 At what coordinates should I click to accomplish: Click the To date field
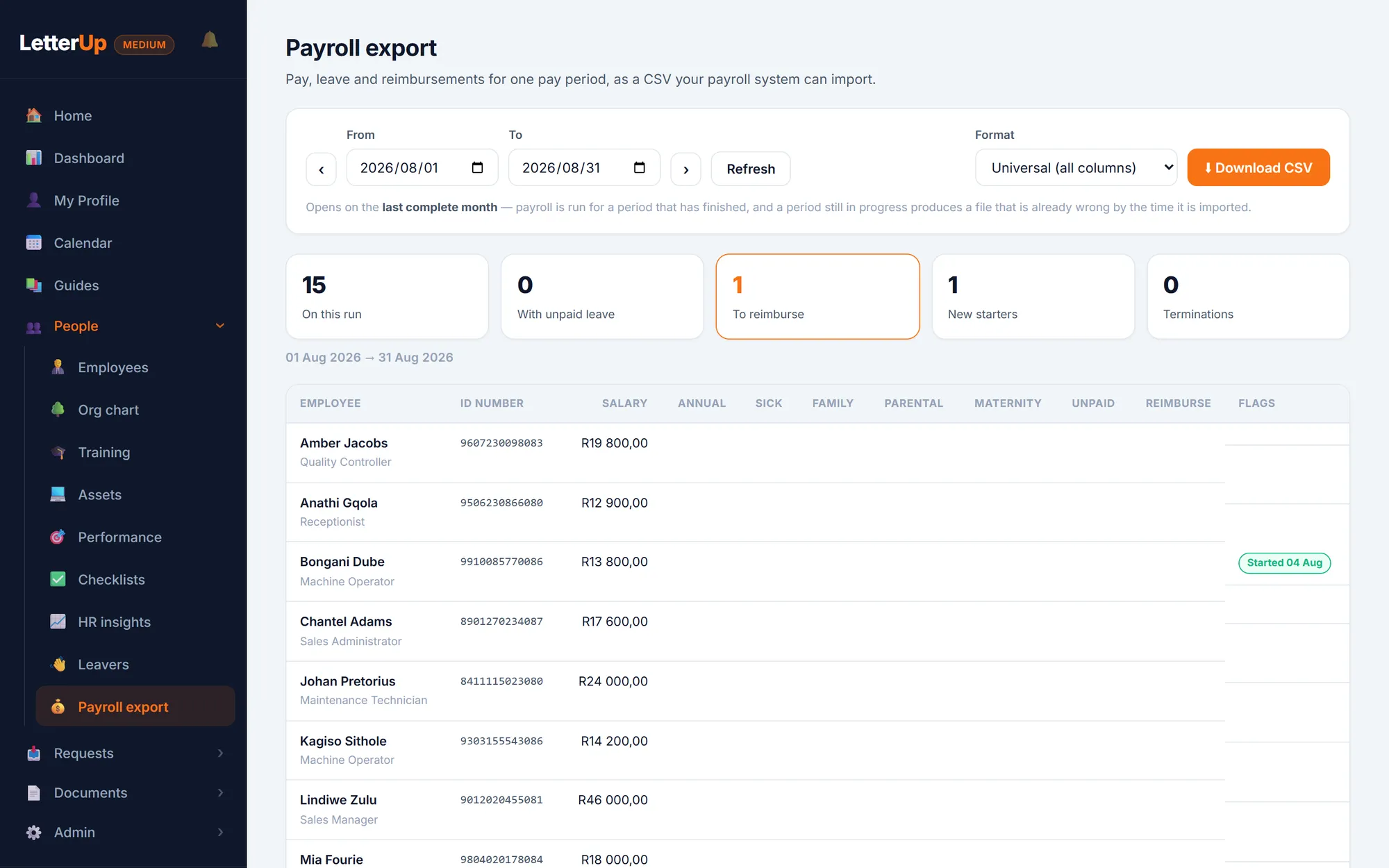click(584, 167)
